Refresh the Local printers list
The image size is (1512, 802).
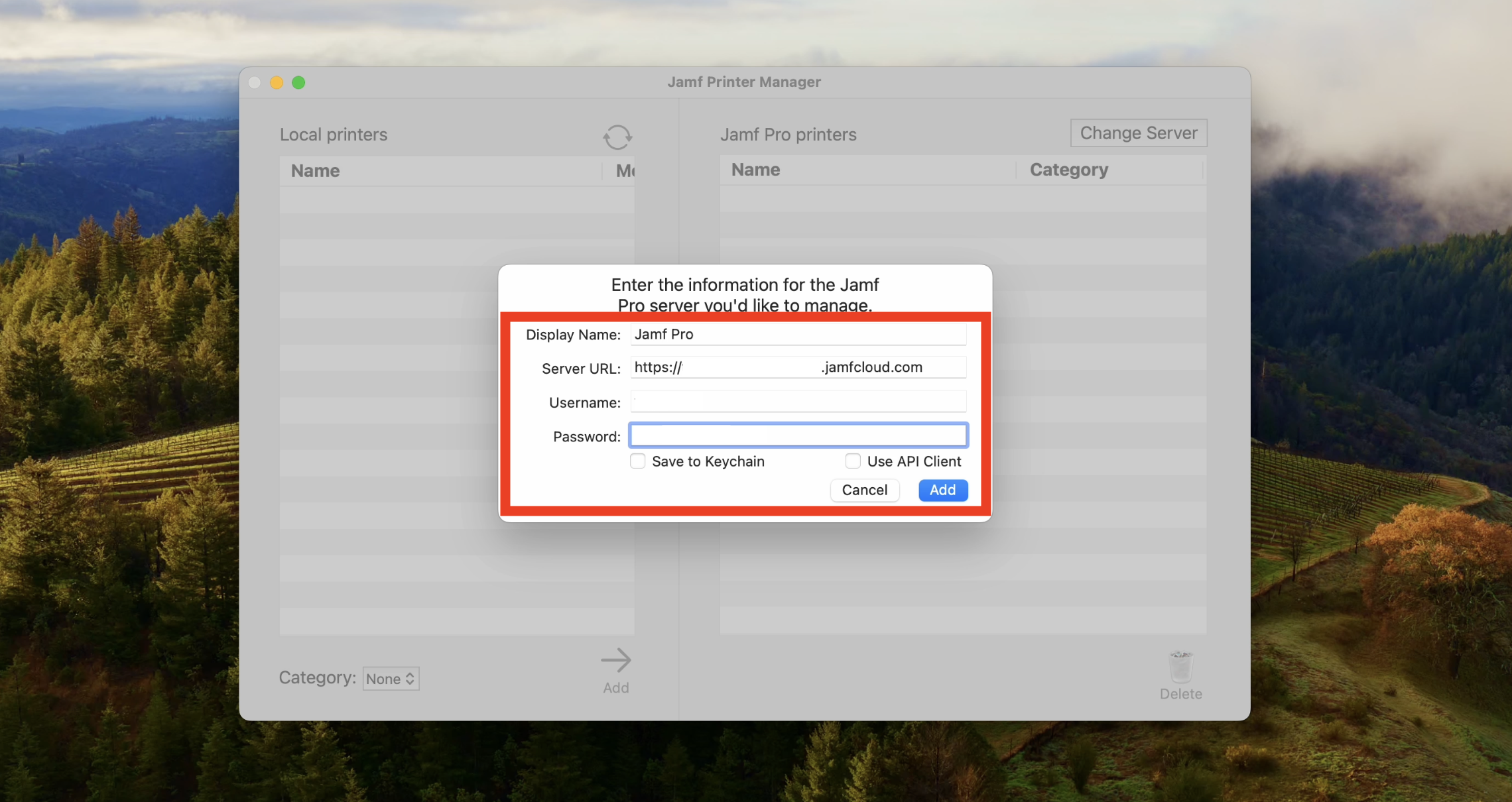click(x=617, y=137)
